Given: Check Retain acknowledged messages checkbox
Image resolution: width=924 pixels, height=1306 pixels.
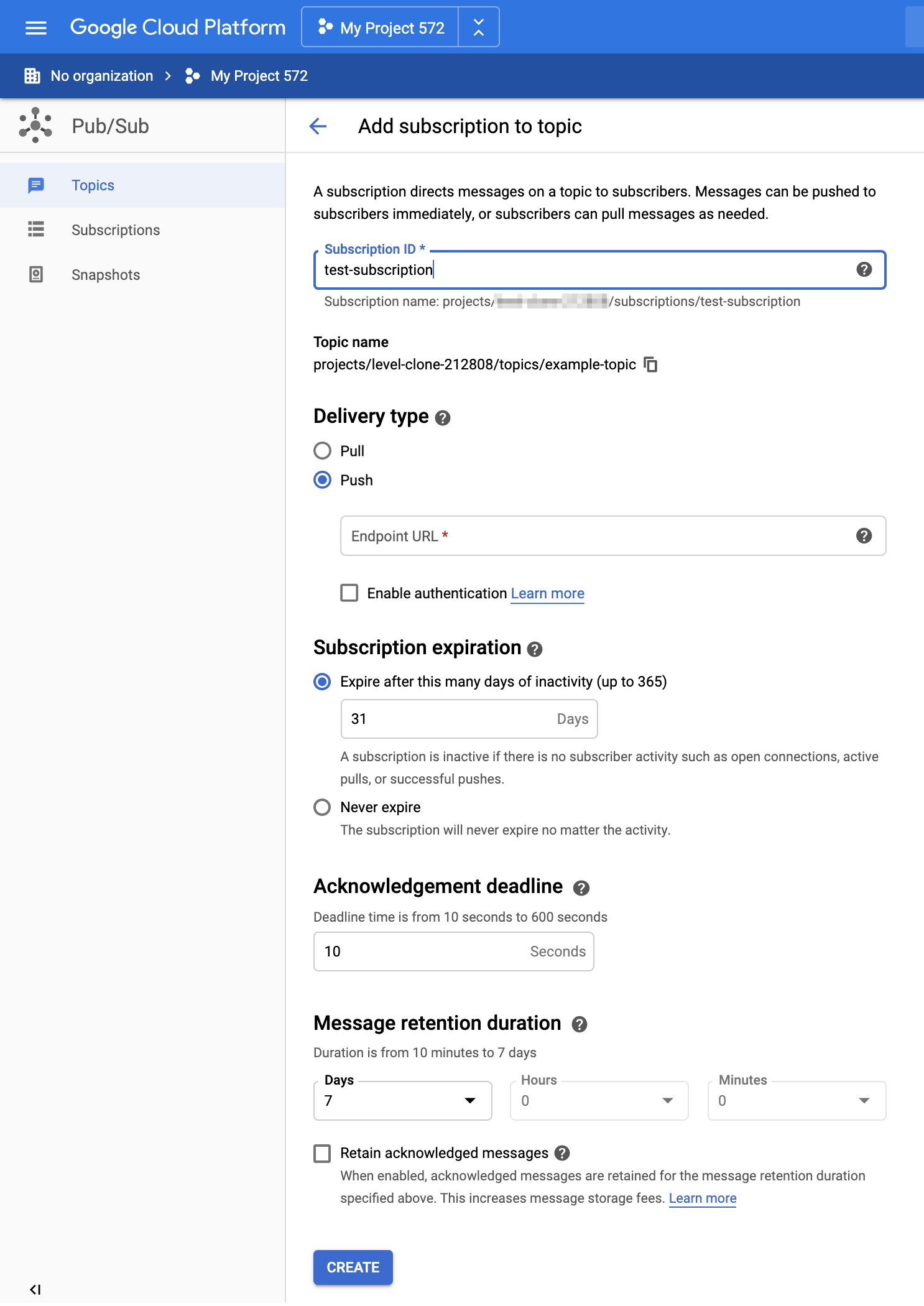Looking at the screenshot, I should coord(322,1154).
